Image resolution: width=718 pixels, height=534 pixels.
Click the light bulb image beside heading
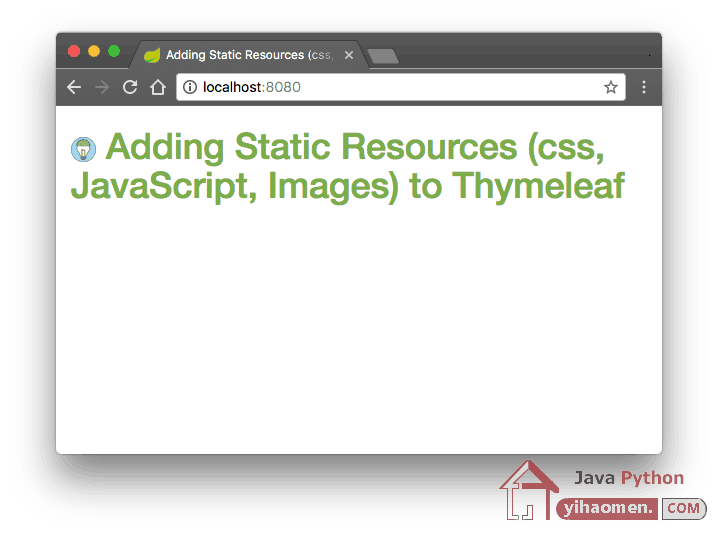point(83,149)
